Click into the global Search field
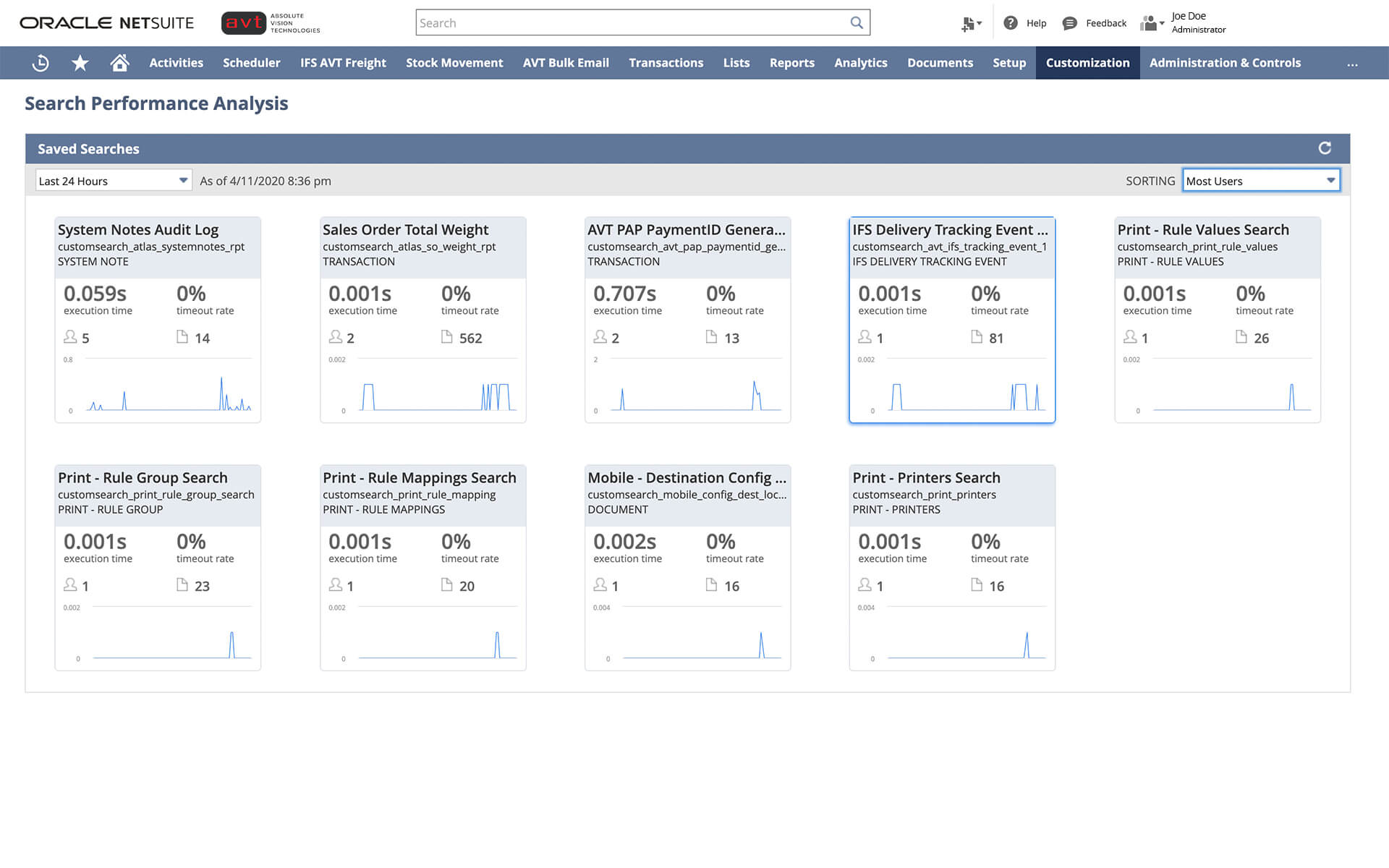The width and height of the screenshot is (1389, 868). pyautogui.click(x=629, y=22)
